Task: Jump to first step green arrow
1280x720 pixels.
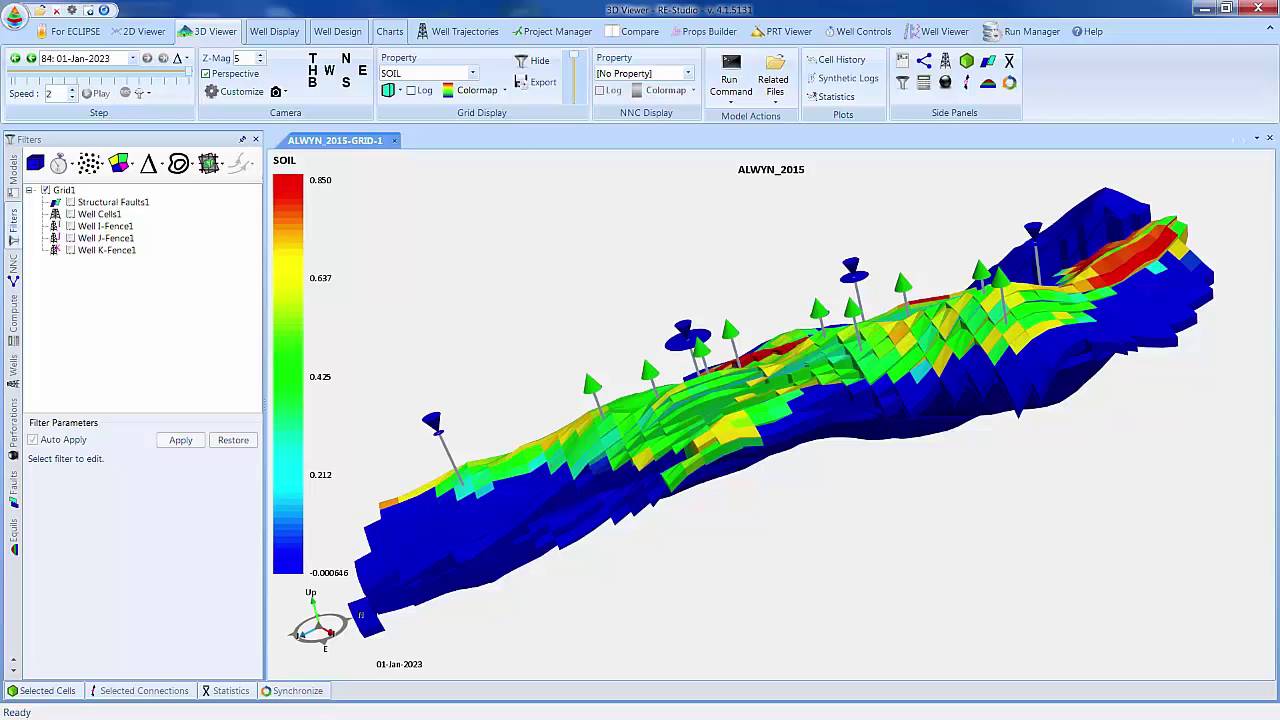Action: [x=15, y=58]
